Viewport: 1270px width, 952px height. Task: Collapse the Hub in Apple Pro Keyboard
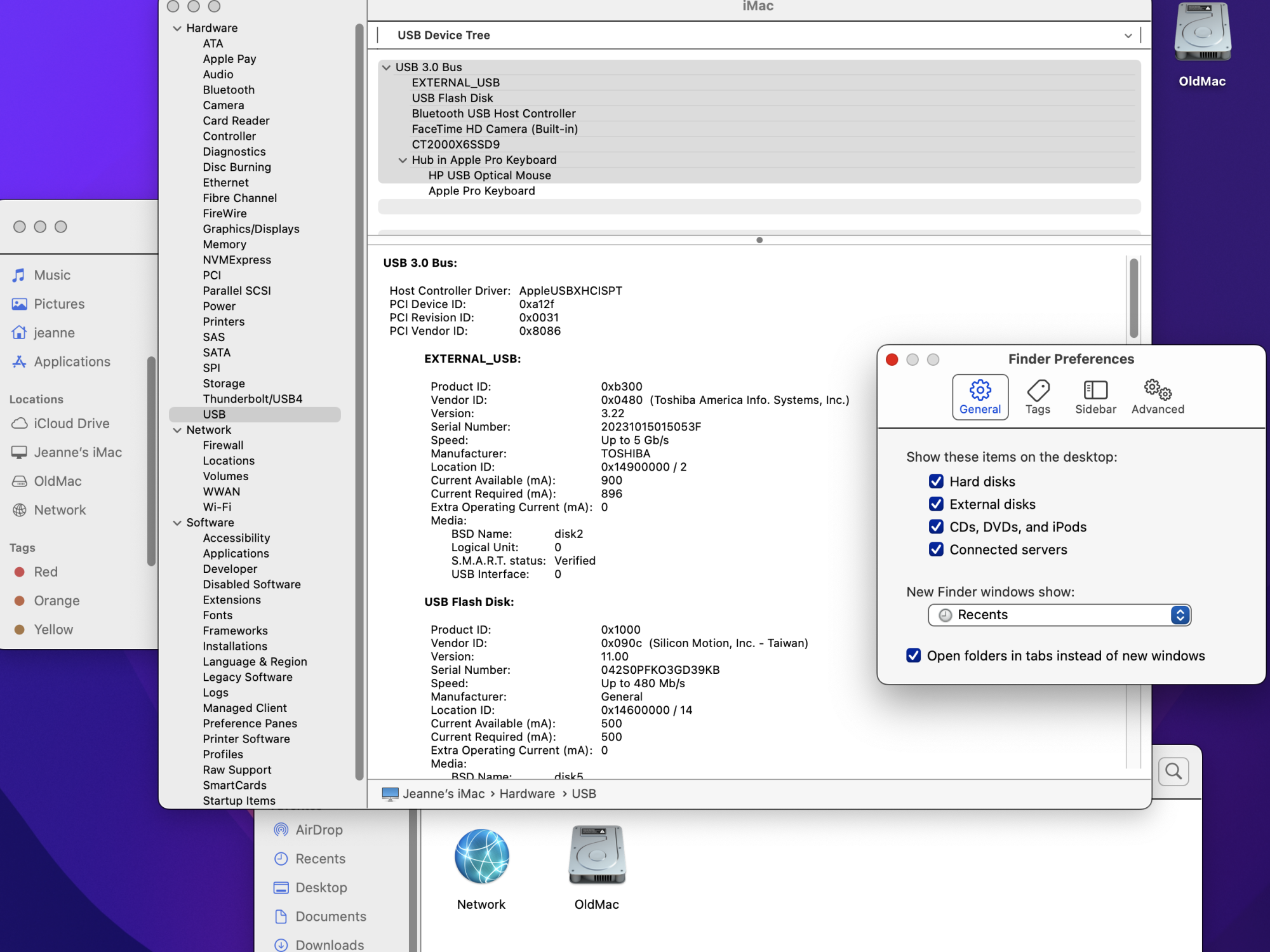click(402, 160)
